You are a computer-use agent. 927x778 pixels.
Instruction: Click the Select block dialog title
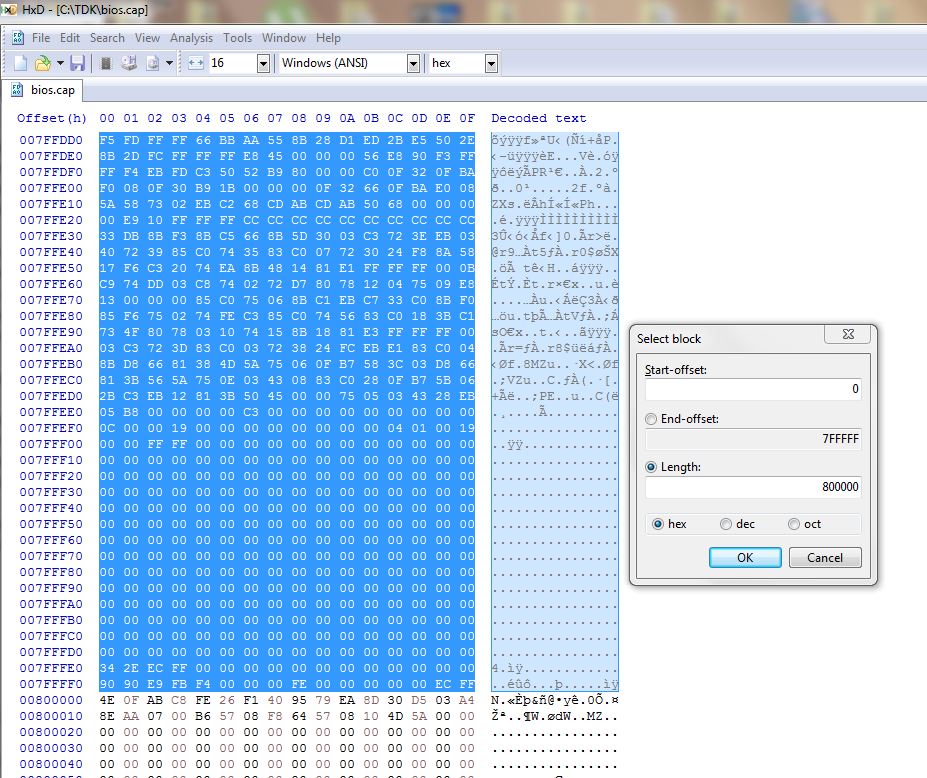669,339
